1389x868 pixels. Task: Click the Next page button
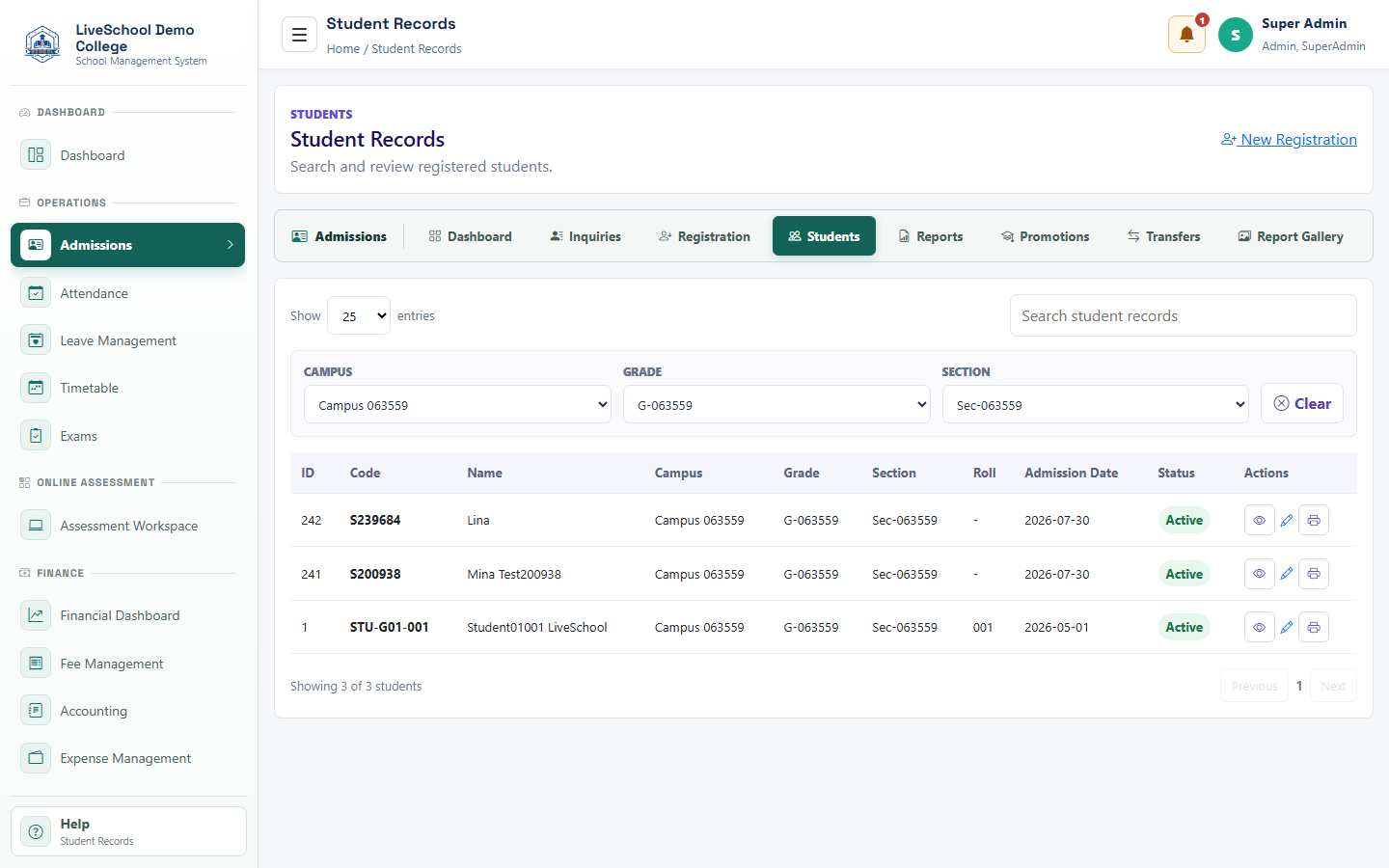(1333, 686)
